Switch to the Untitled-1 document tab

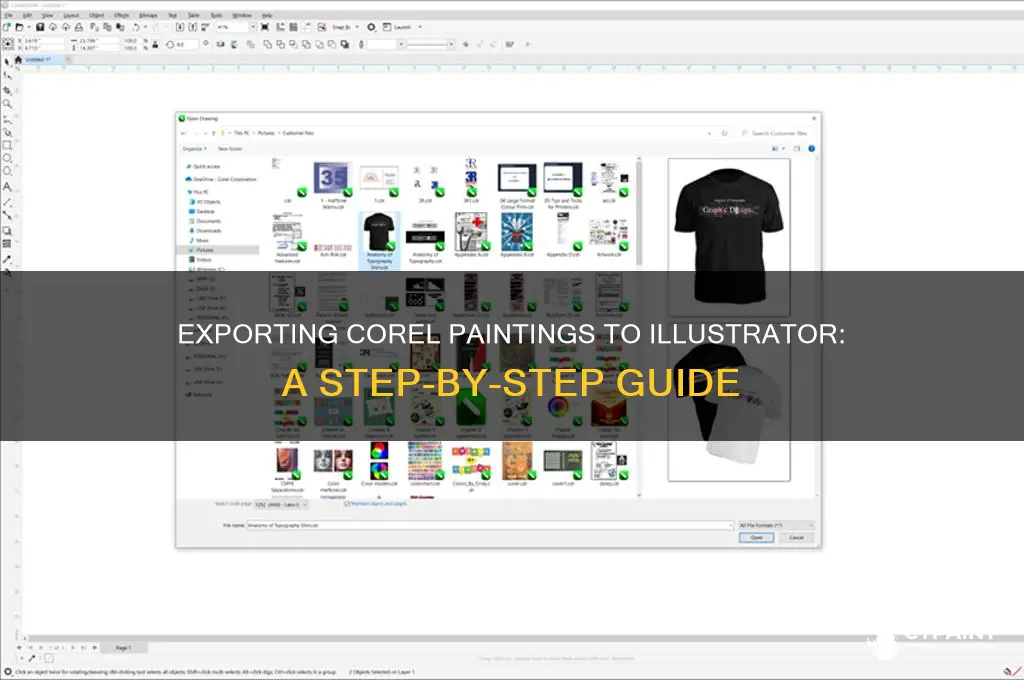tap(38, 59)
